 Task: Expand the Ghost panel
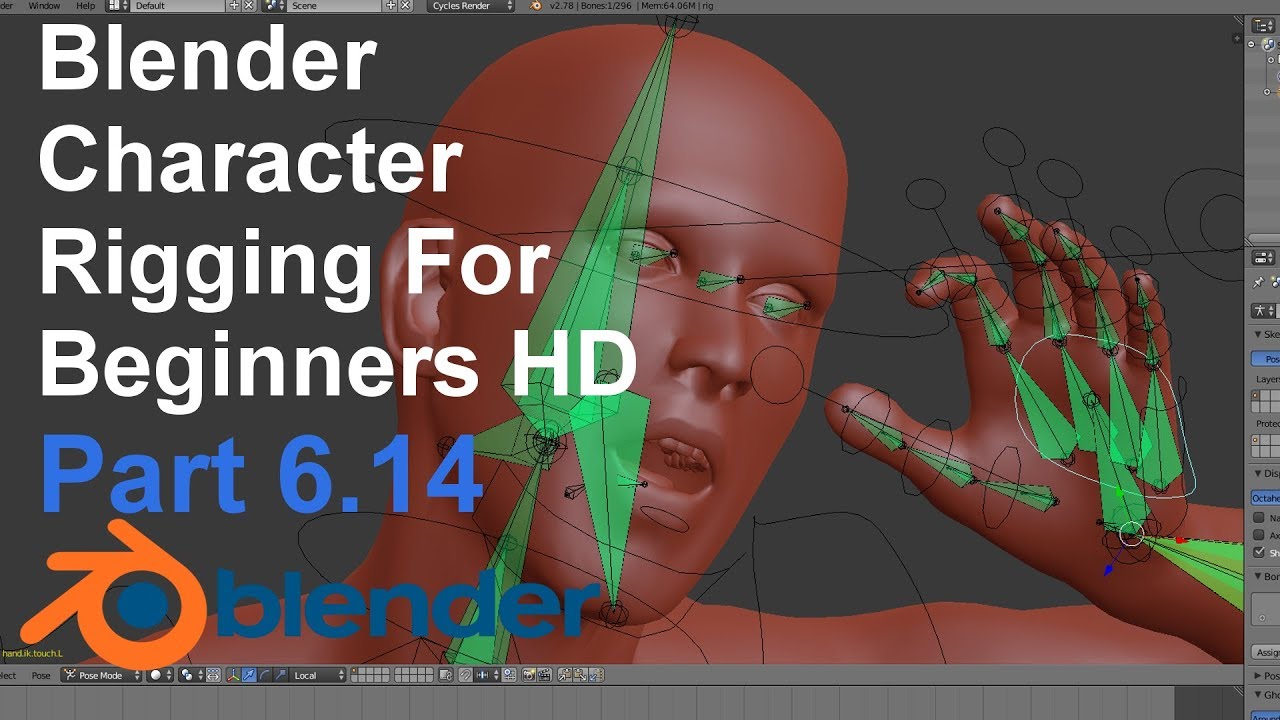coord(1256,694)
